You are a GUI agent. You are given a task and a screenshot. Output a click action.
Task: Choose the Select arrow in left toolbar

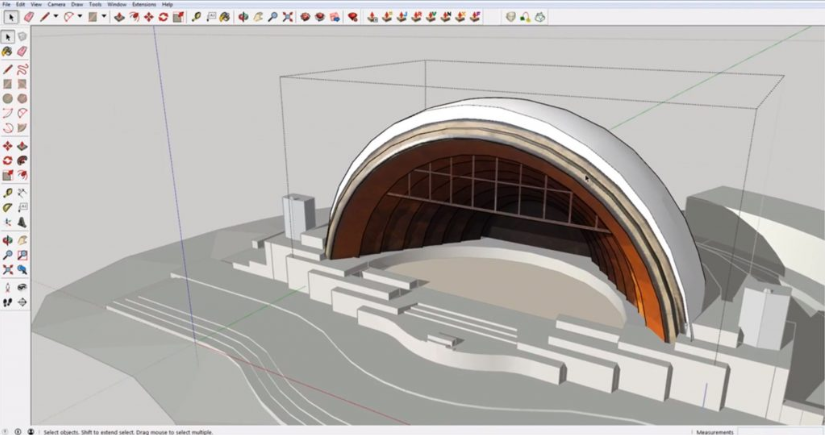point(8,37)
